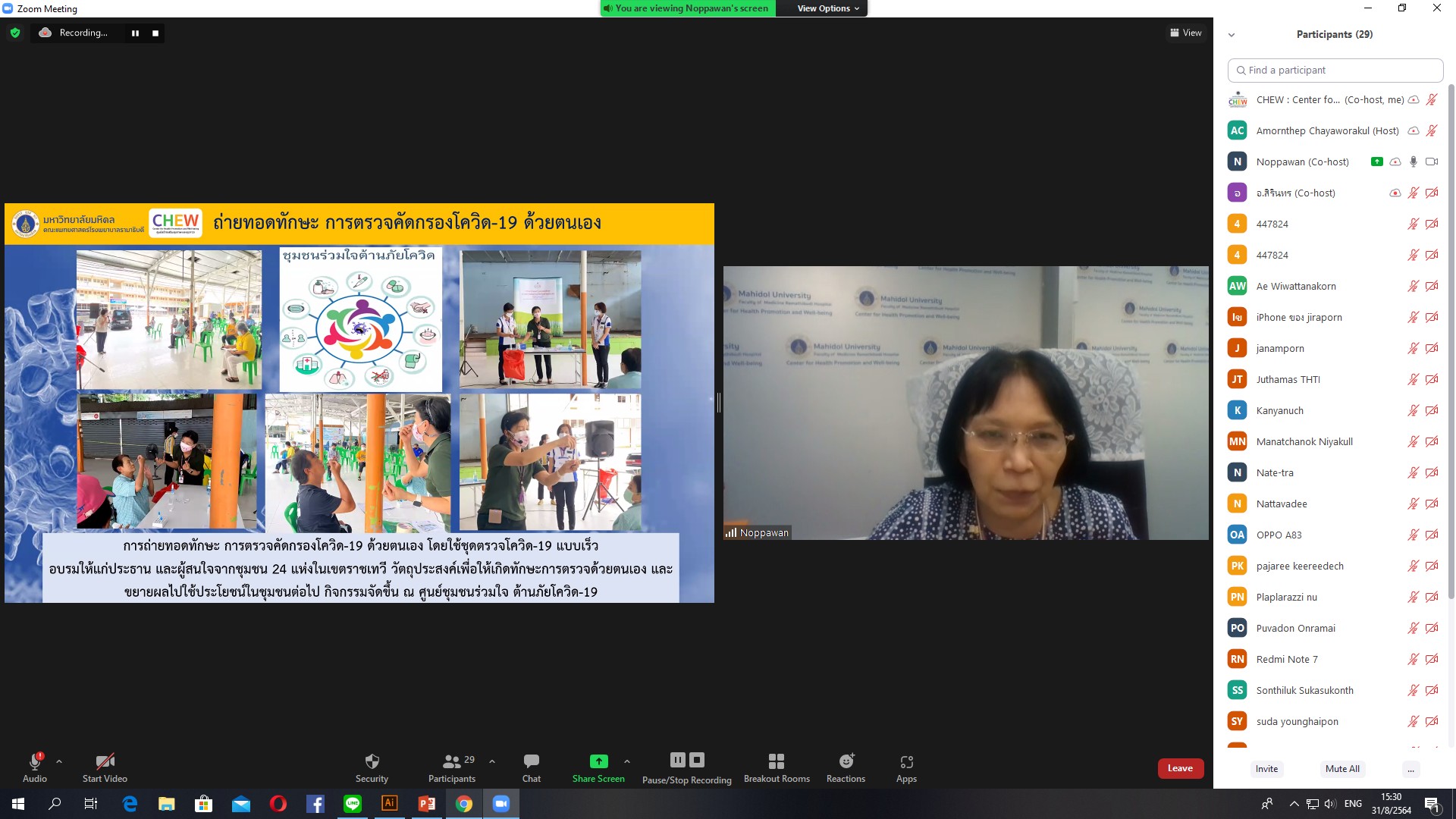Viewport: 1456px width, 819px height.
Task: Select participant Manatchanok Niyakull
Action: [1333, 441]
